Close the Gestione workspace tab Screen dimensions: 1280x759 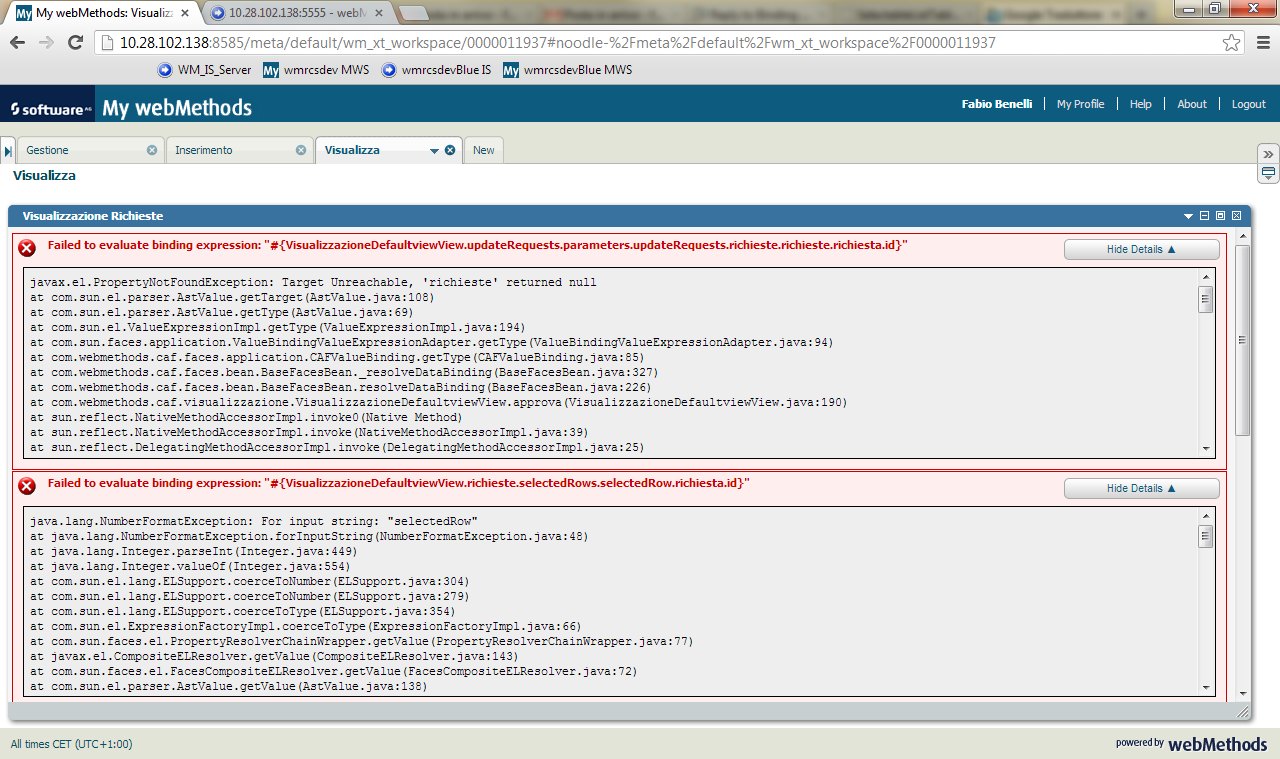tap(152, 150)
